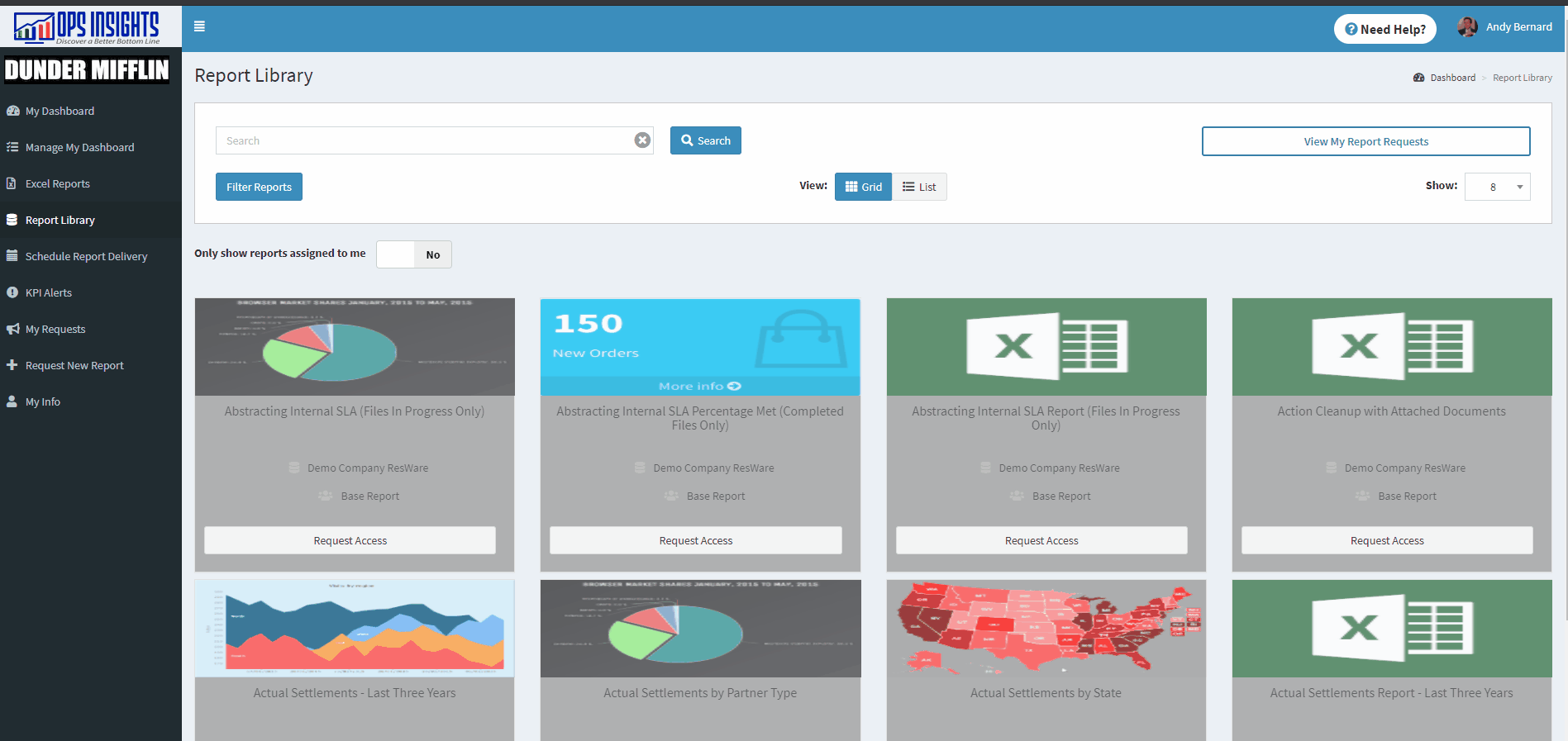Click the Dashboard breadcrumb icon
The width and height of the screenshot is (1568, 741).
1418,78
